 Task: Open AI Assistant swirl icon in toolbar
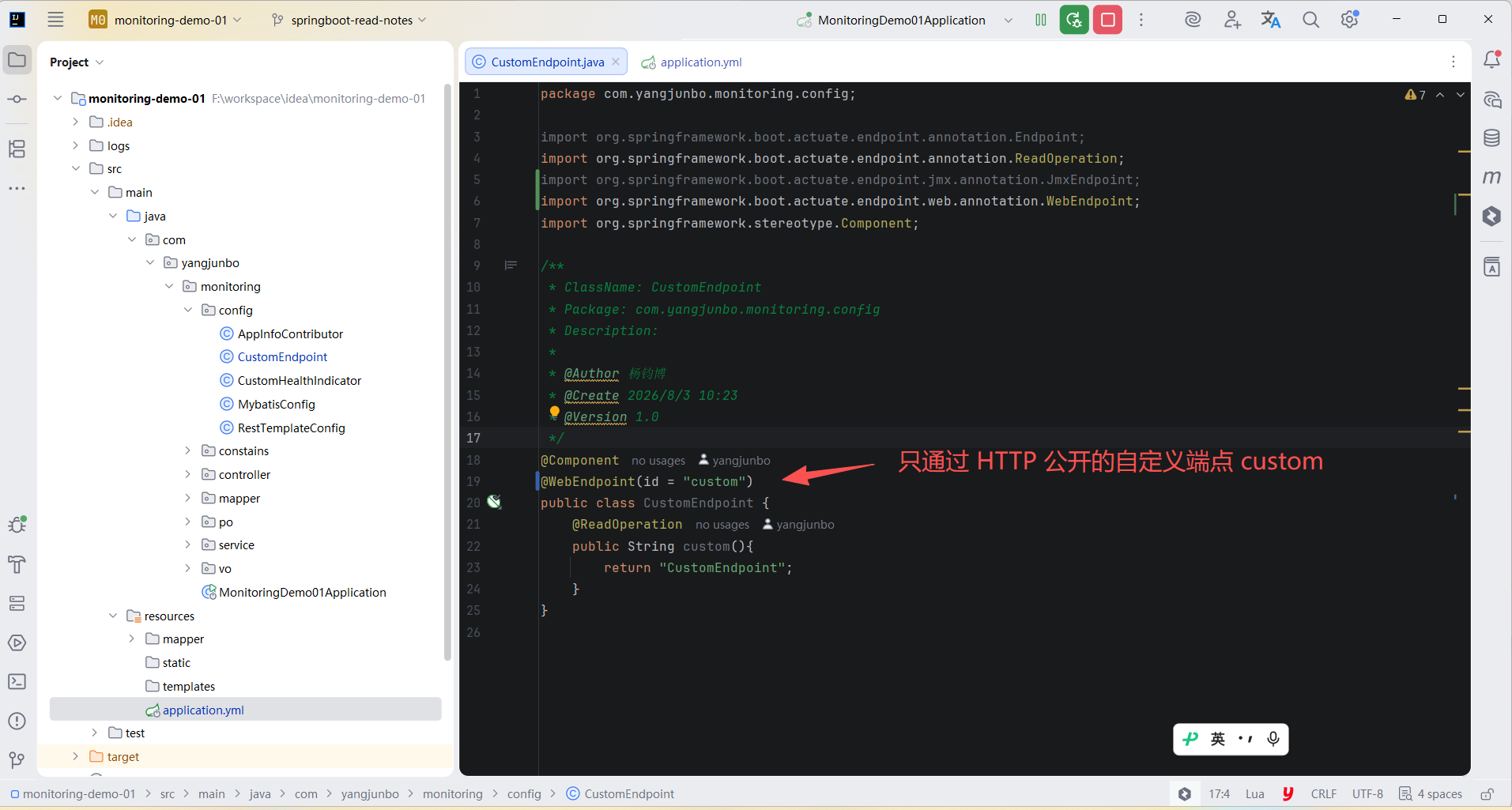(1193, 20)
